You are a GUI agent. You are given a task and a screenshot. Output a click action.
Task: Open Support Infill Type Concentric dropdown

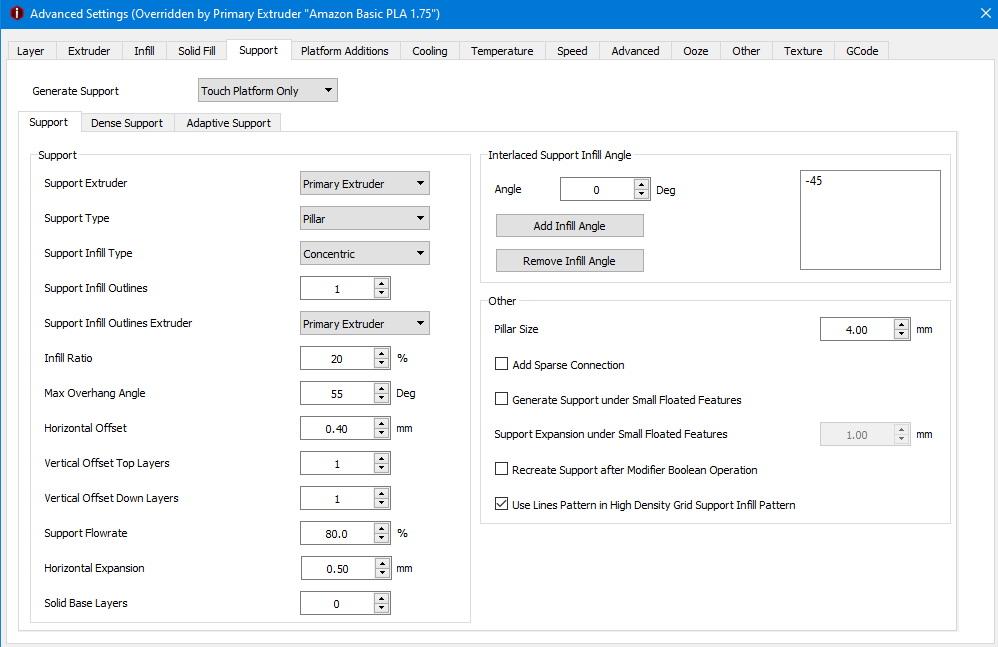pyautogui.click(x=365, y=253)
